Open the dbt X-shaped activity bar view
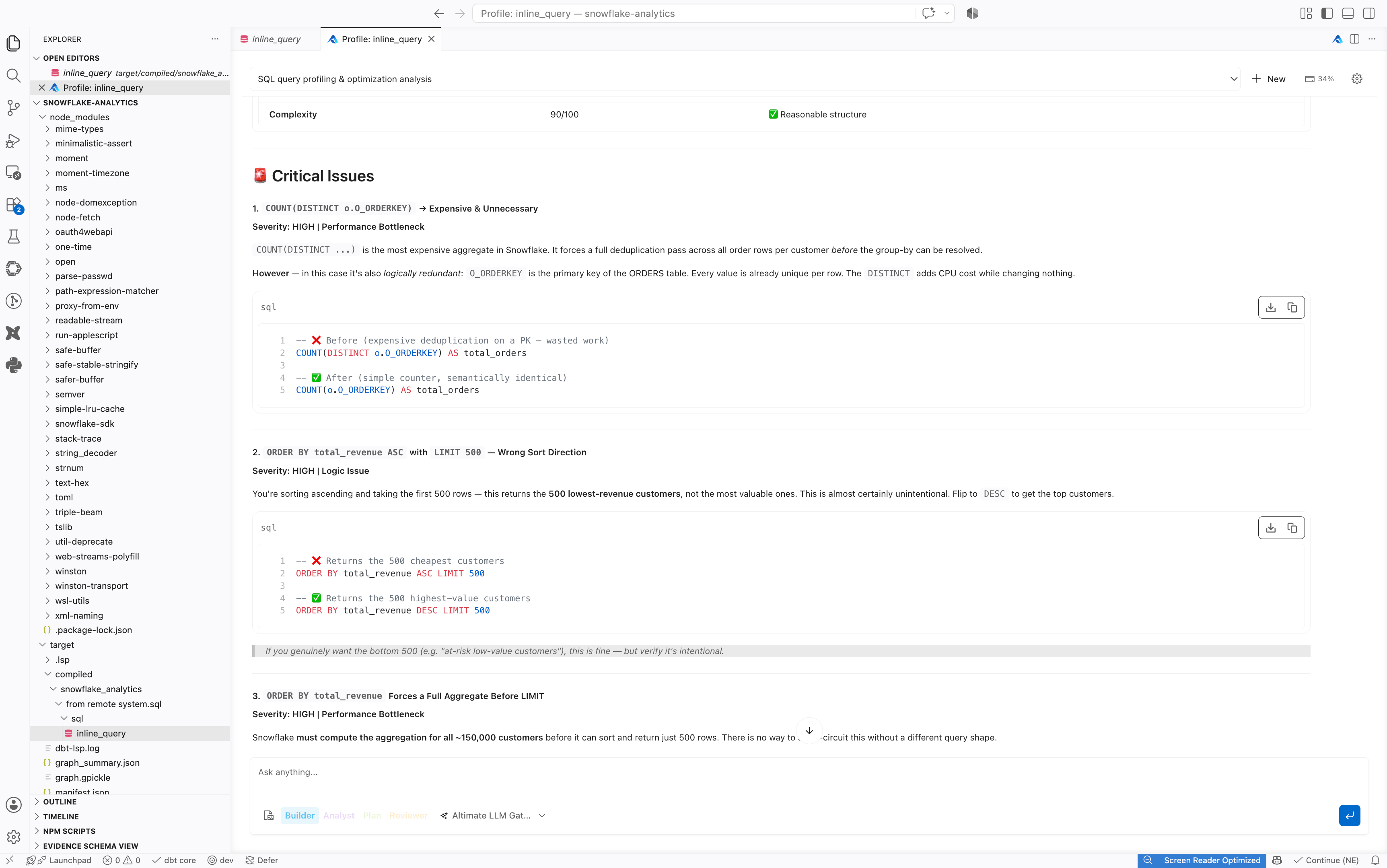This screenshot has height=868, width=1387. [x=14, y=333]
